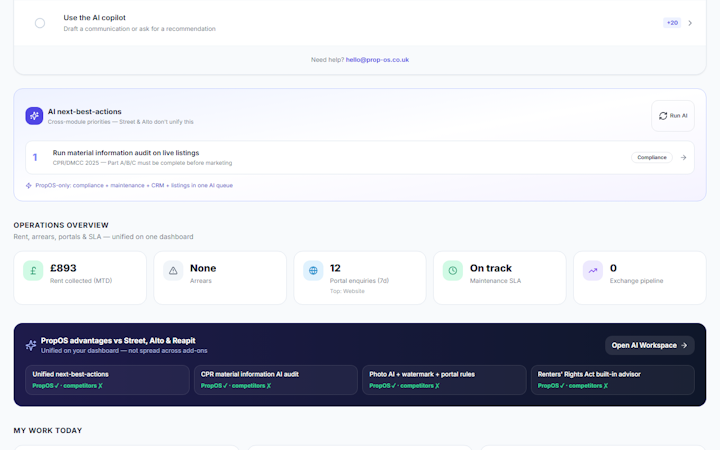
Task: Click the Arrears warning triangle icon
Action: point(173,271)
